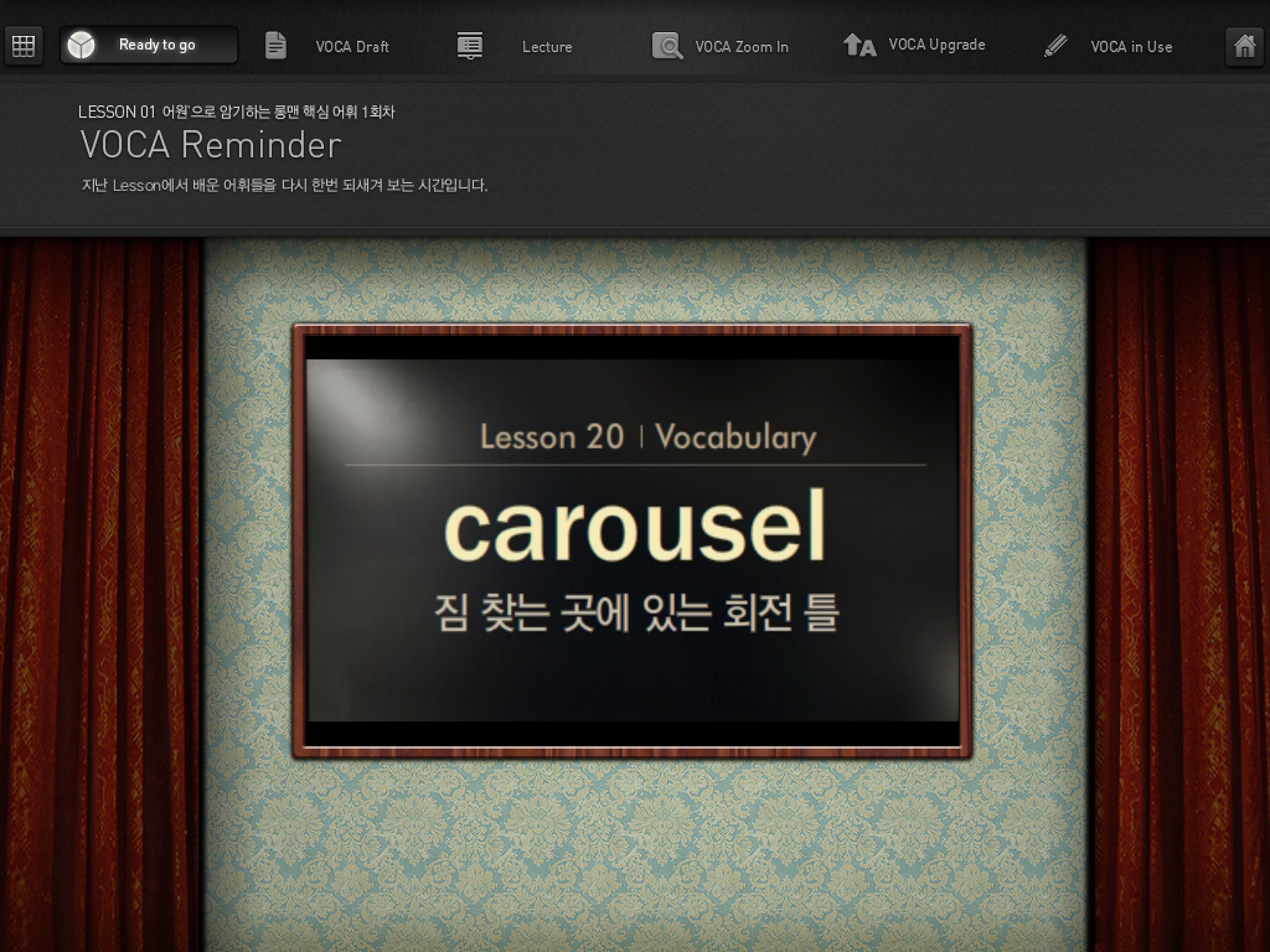Go to the home screen
1270x952 pixels.
coord(1244,46)
